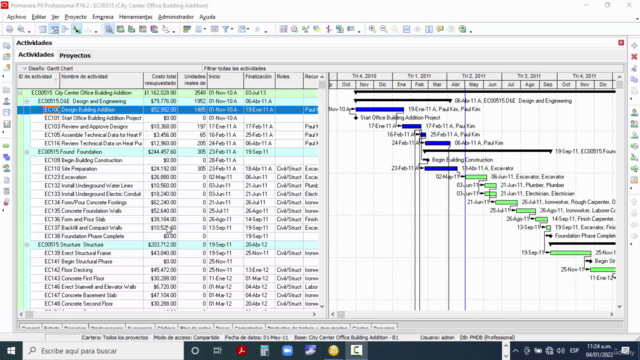
Task: Click the Inicio column header
Action: (x=225, y=80)
